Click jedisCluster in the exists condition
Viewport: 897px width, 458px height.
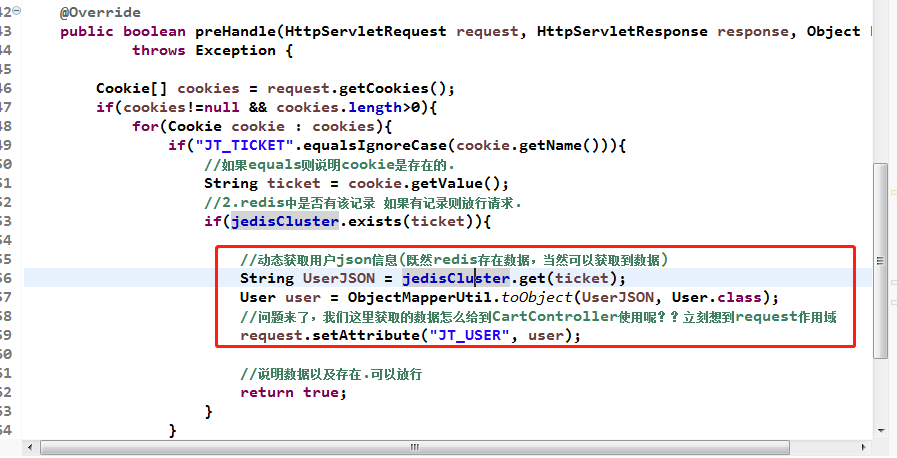[x=285, y=221]
